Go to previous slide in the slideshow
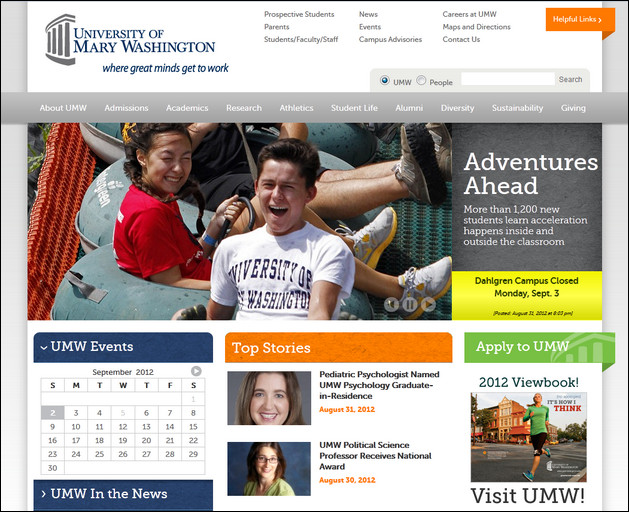The width and height of the screenshot is (629, 512). 392,304
